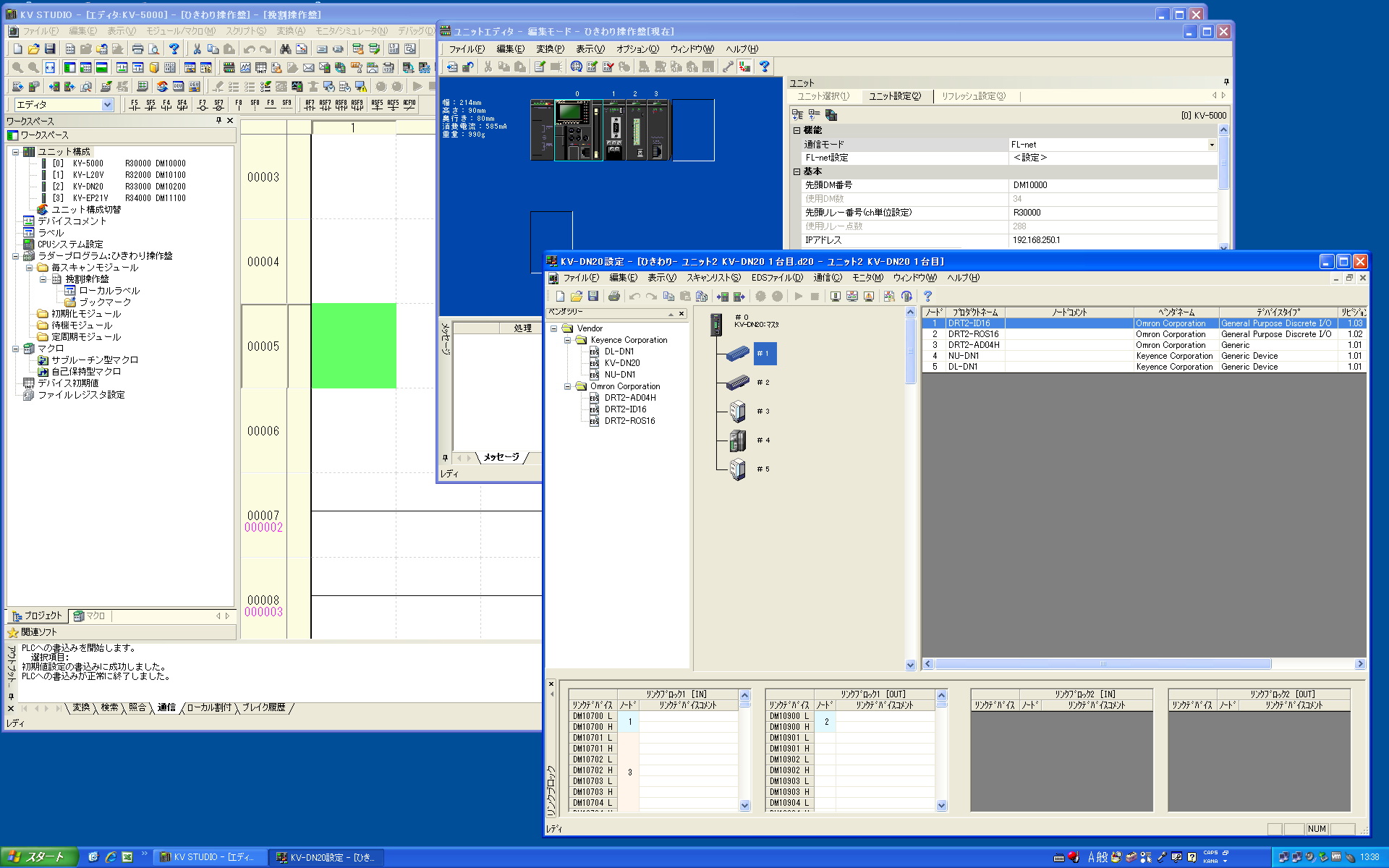The image size is (1389, 868).
Task: Click new document icon in KV-DN20 window
Action: click(x=560, y=297)
